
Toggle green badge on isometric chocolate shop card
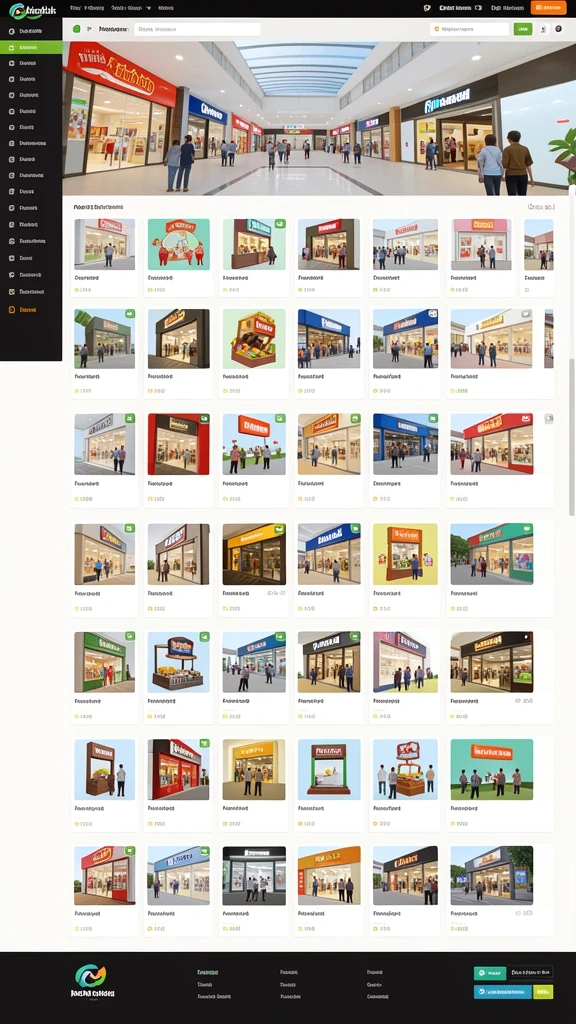point(280,313)
